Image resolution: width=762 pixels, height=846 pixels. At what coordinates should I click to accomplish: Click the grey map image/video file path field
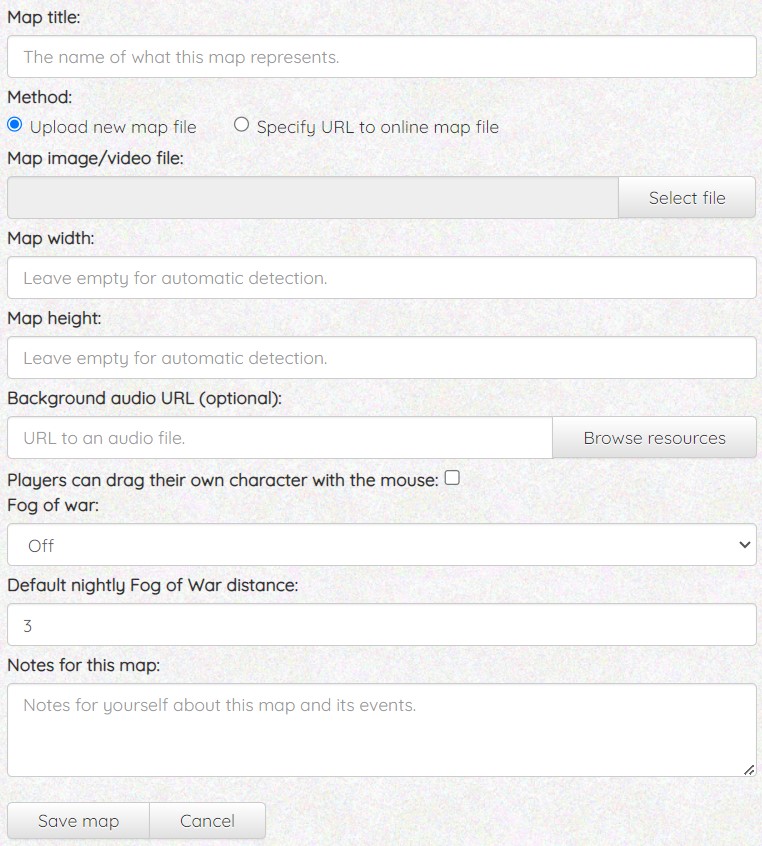(312, 198)
